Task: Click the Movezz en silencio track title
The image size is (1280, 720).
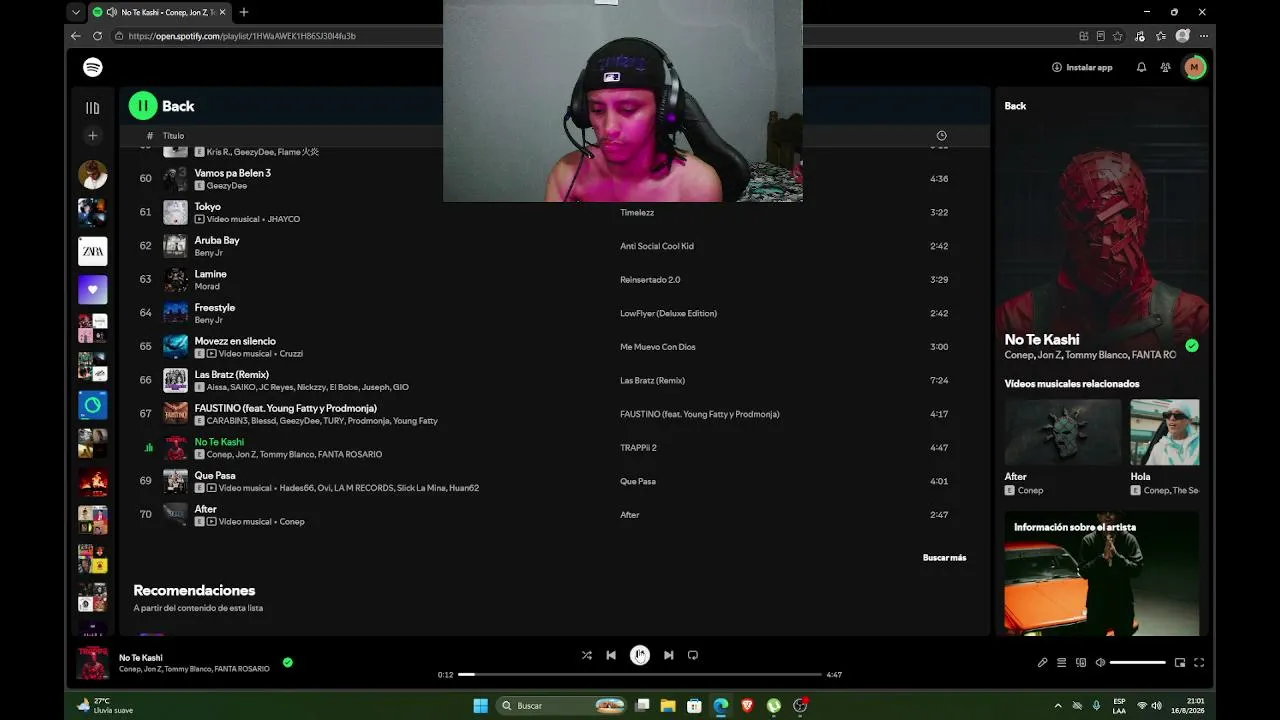Action: coord(235,341)
